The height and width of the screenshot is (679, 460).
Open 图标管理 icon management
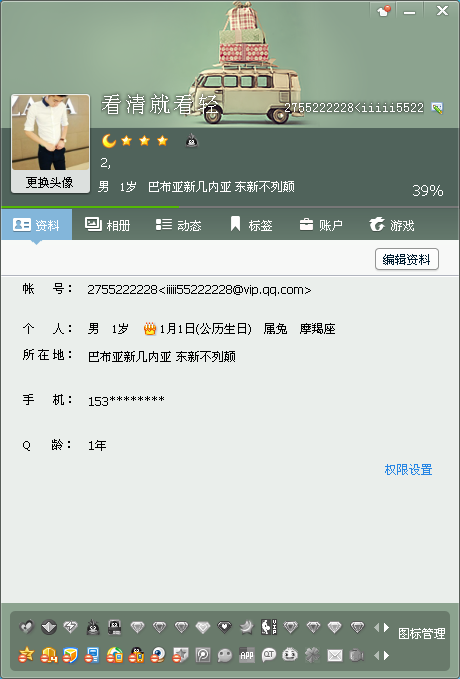coord(421,634)
